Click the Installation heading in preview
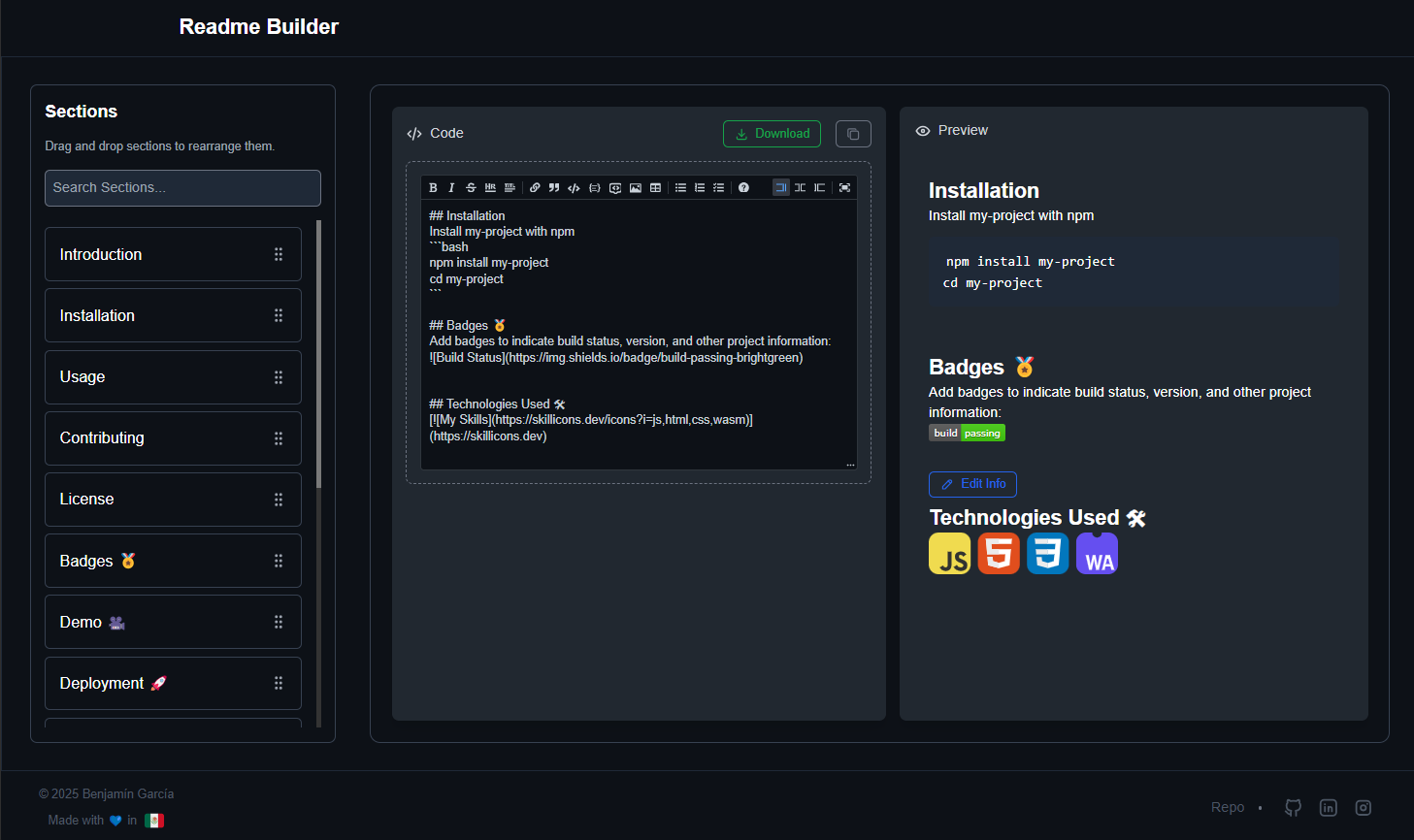1414x840 pixels. coord(983,191)
